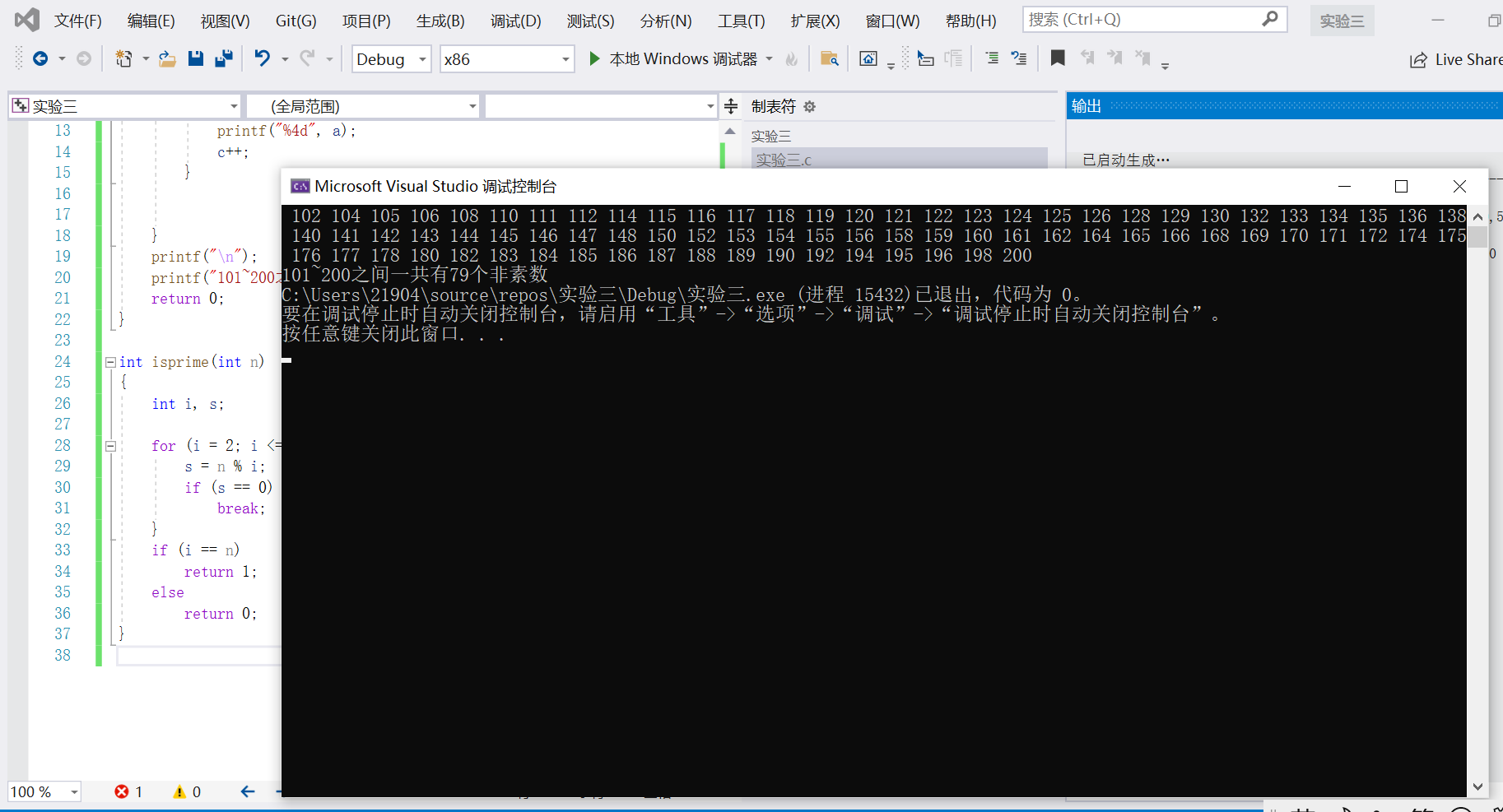
Task: Click the split editor window icon
Action: 730,106
